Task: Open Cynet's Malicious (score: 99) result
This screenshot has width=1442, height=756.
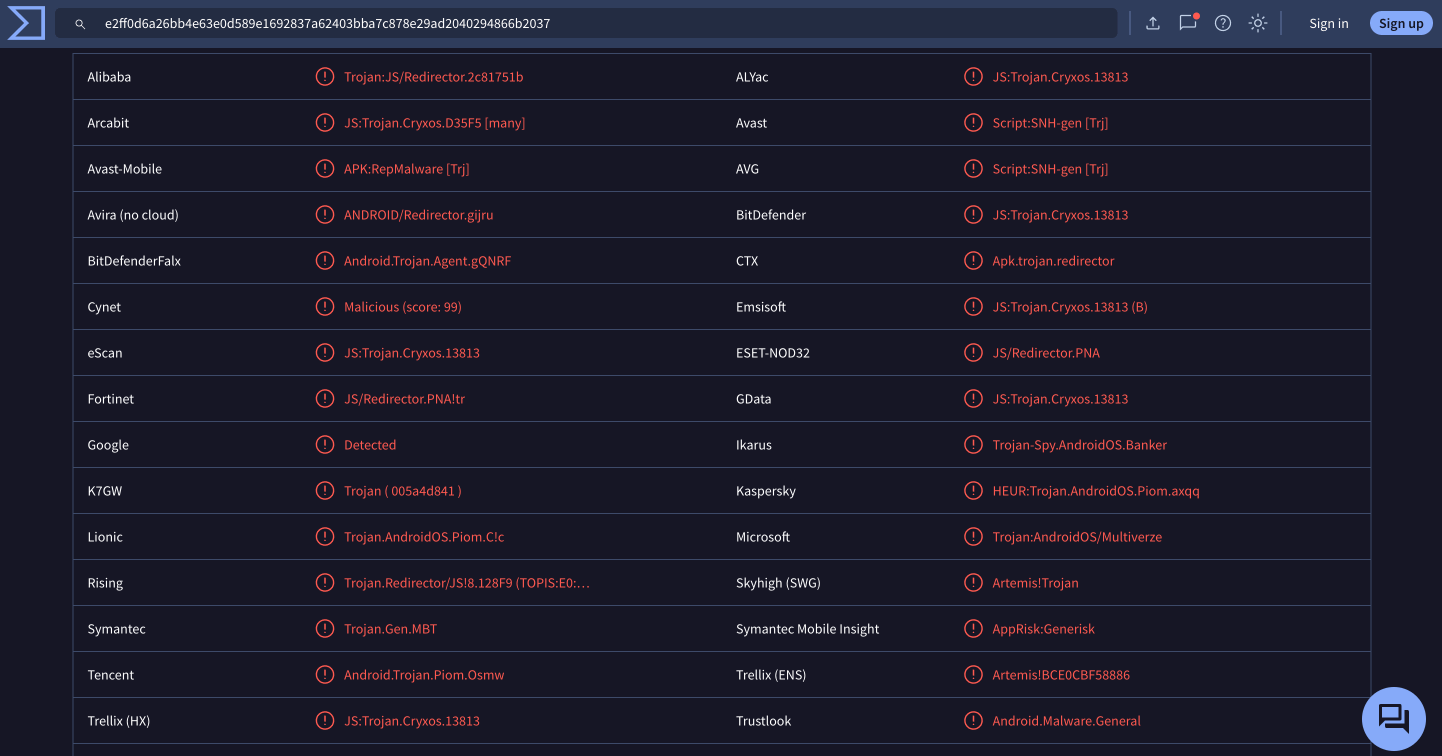Action: pos(401,306)
